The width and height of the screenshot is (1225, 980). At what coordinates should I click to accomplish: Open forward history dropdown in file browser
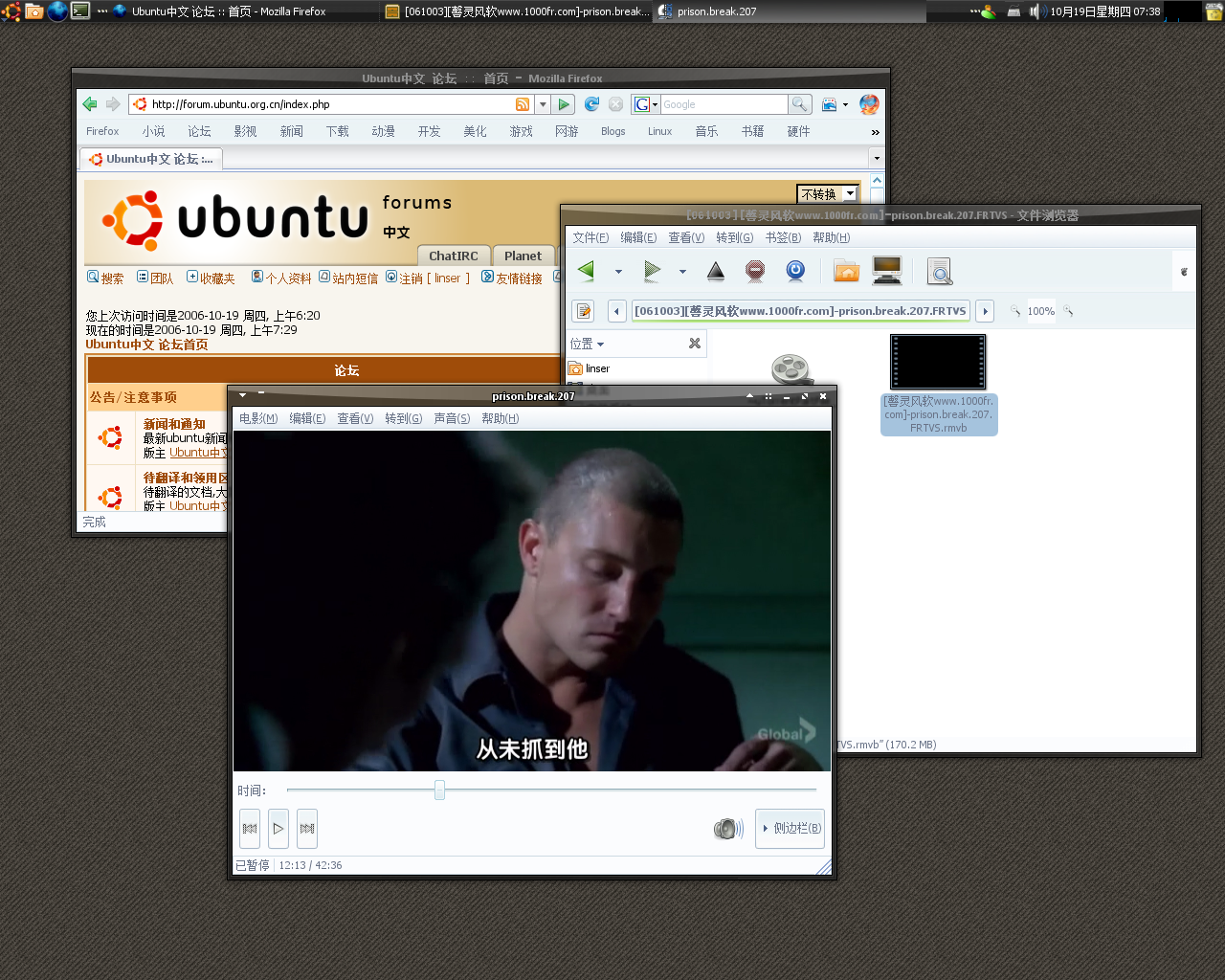pyautogui.click(x=682, y=272)
